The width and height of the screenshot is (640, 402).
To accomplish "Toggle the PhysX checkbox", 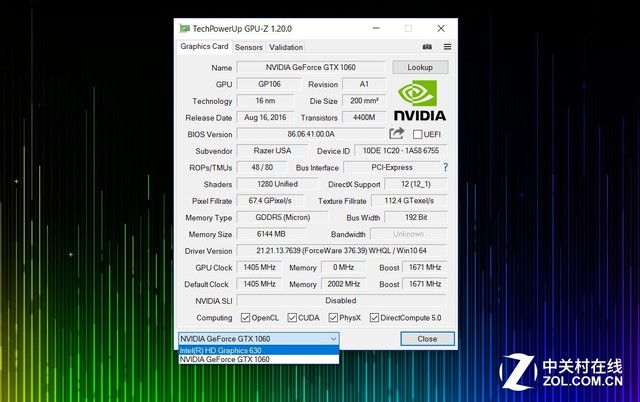I will click(333, 318).
